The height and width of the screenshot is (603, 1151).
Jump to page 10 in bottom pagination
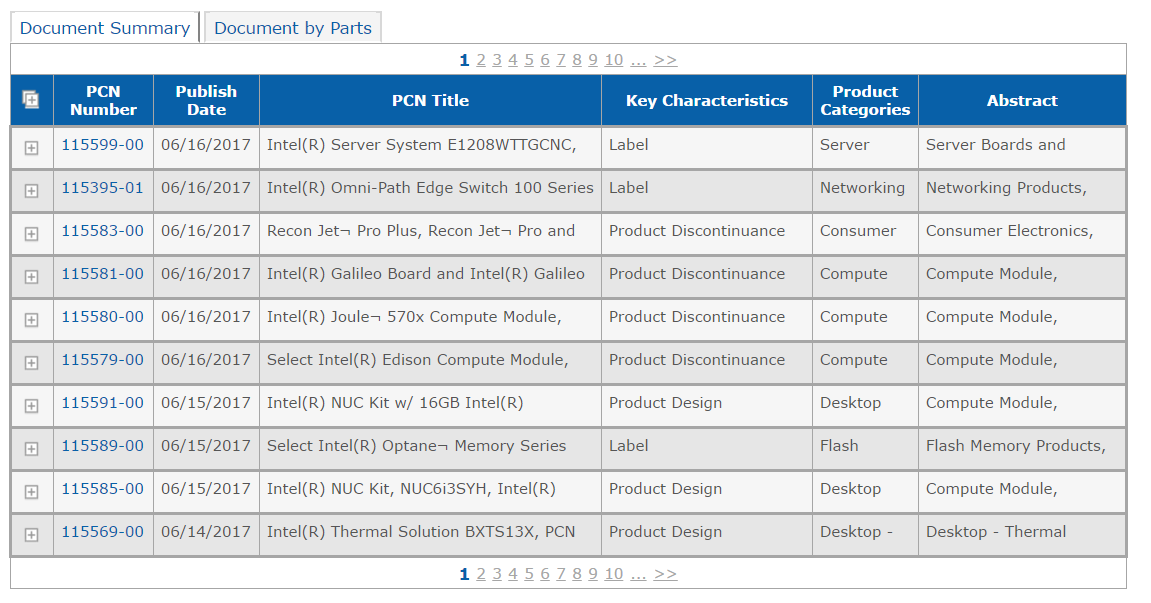tap(613, 574)
